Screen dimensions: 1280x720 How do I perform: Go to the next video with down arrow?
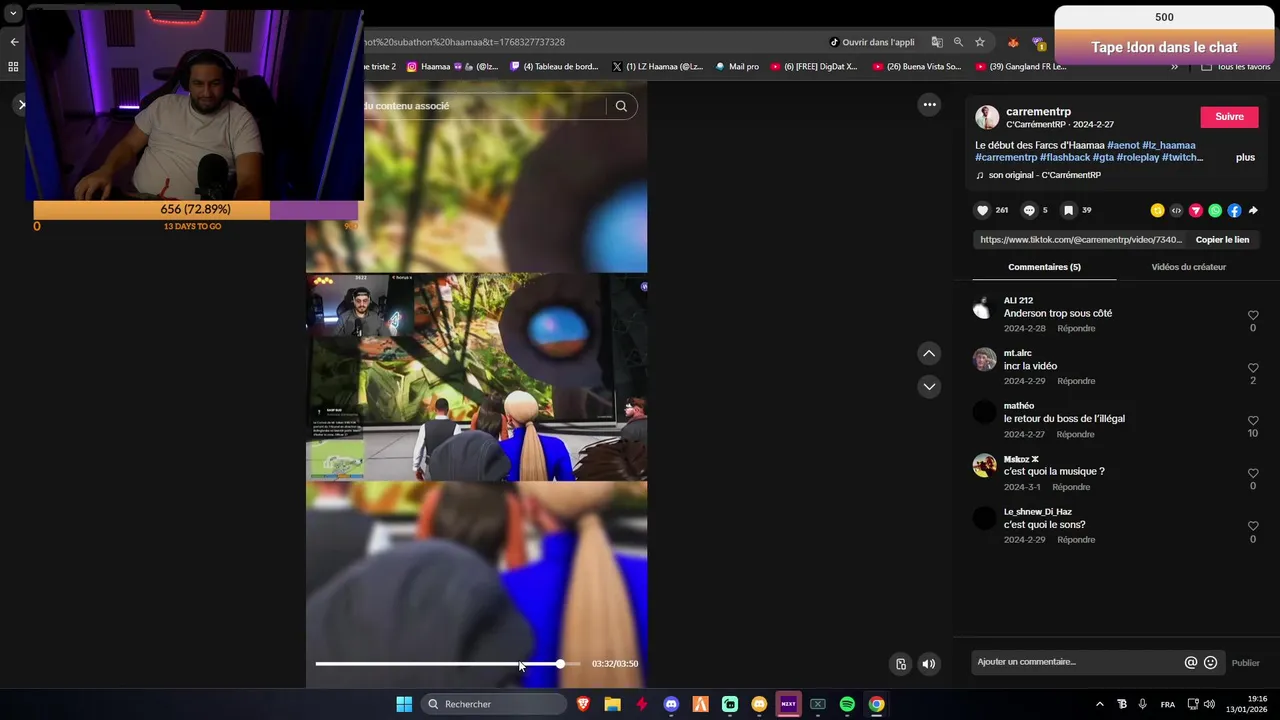929,386
